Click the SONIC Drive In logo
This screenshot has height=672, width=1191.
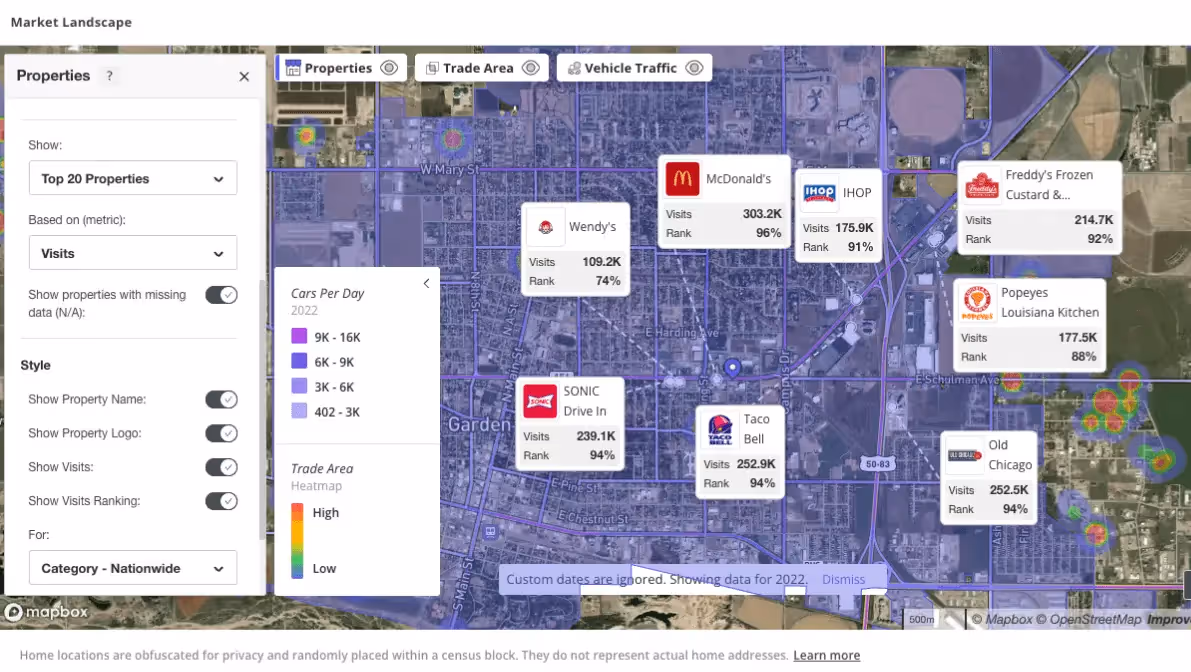540,401
